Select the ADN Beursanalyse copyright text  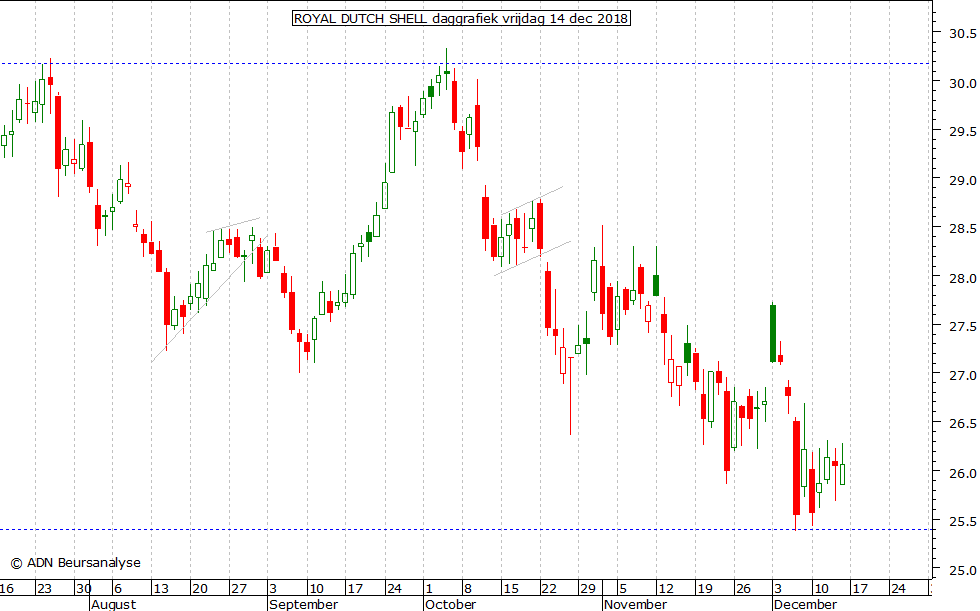(76, 563)
